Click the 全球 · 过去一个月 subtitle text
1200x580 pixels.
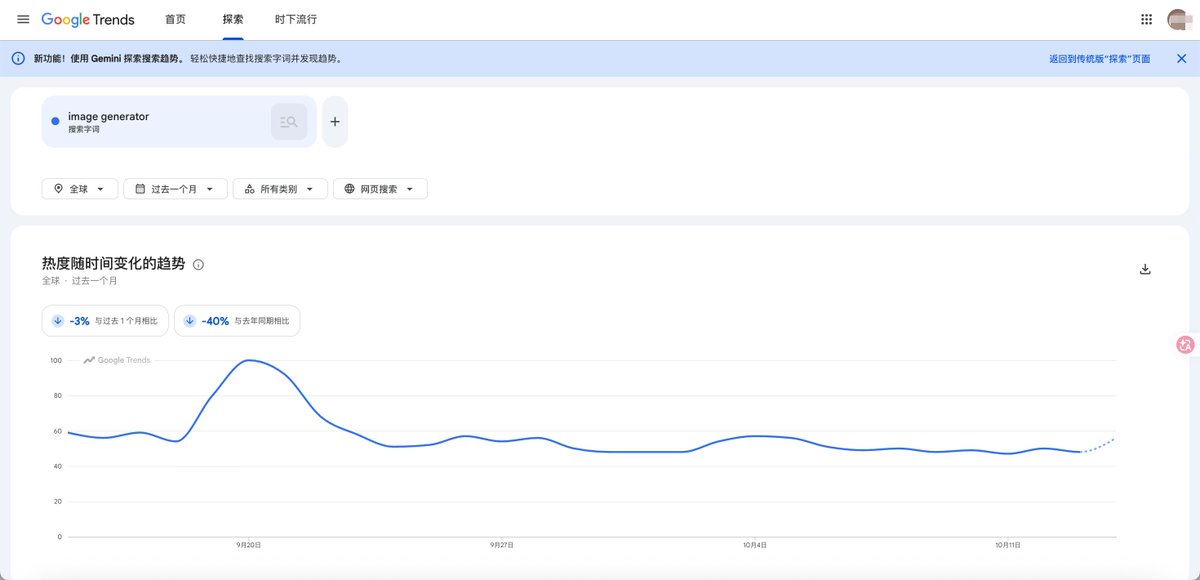[79, 281]
